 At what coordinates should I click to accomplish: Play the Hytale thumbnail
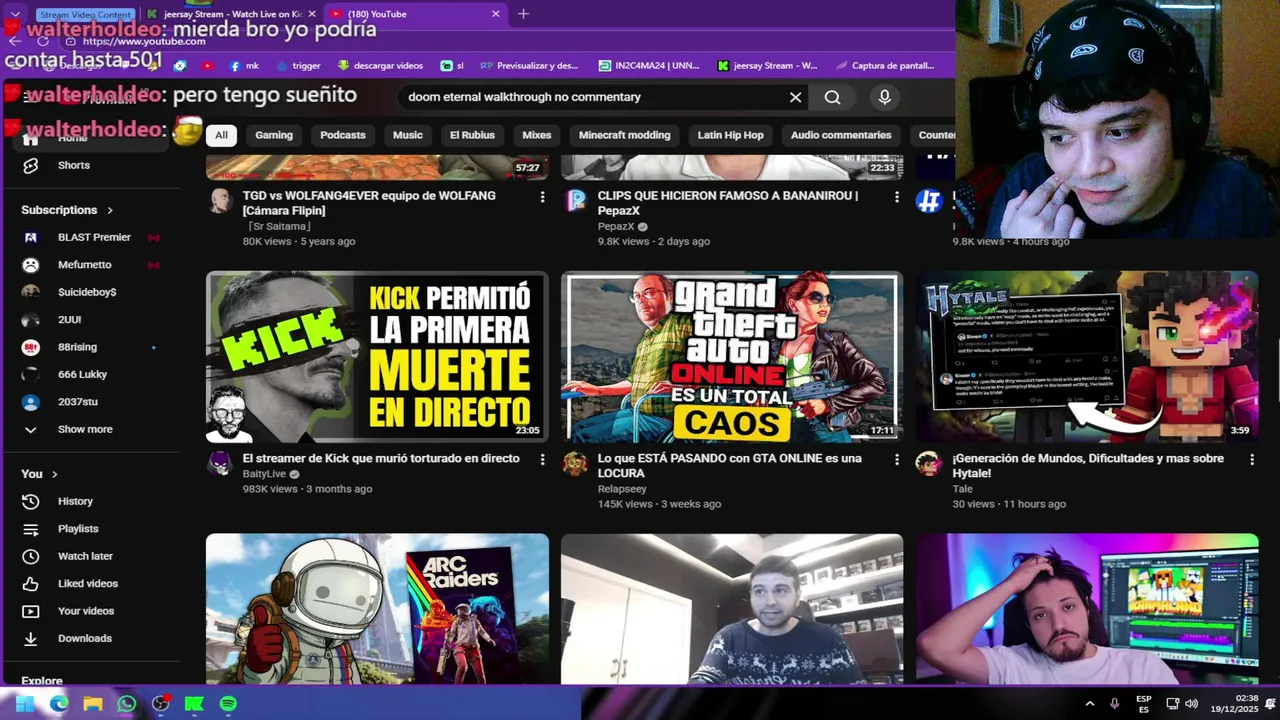[1087, 357]
